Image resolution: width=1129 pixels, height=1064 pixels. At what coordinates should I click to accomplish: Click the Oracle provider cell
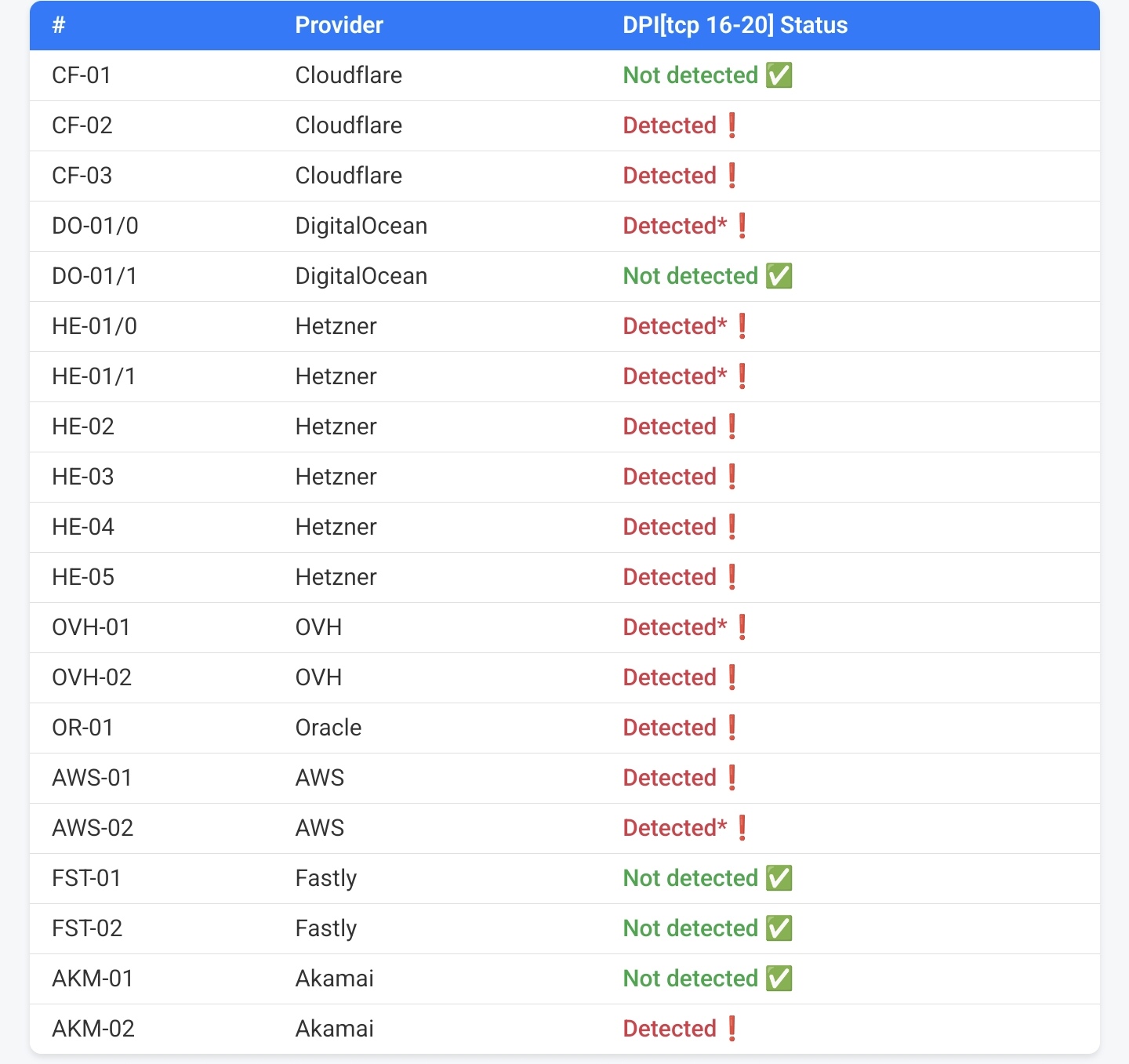328,728
